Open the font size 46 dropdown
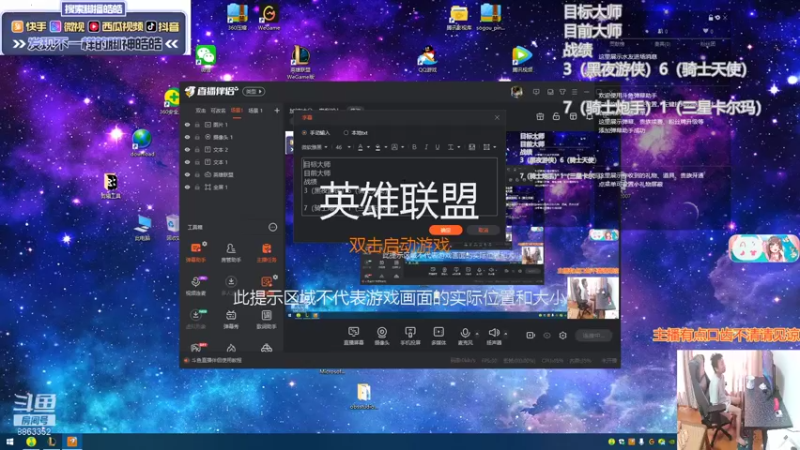Screen dimensions: 800x450 pyautogui.click(x=342, y=147)
